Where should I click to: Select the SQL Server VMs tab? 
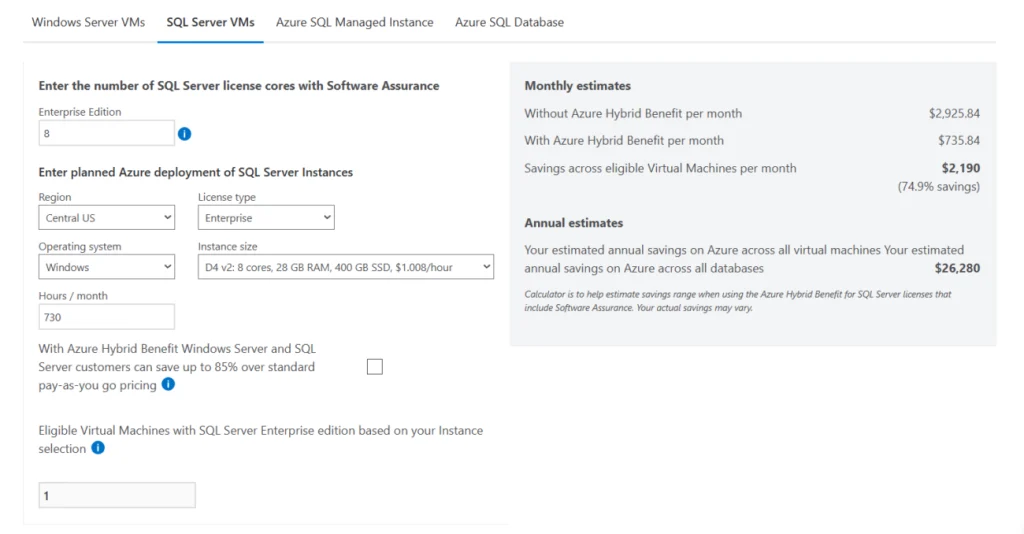click(210, 22)
